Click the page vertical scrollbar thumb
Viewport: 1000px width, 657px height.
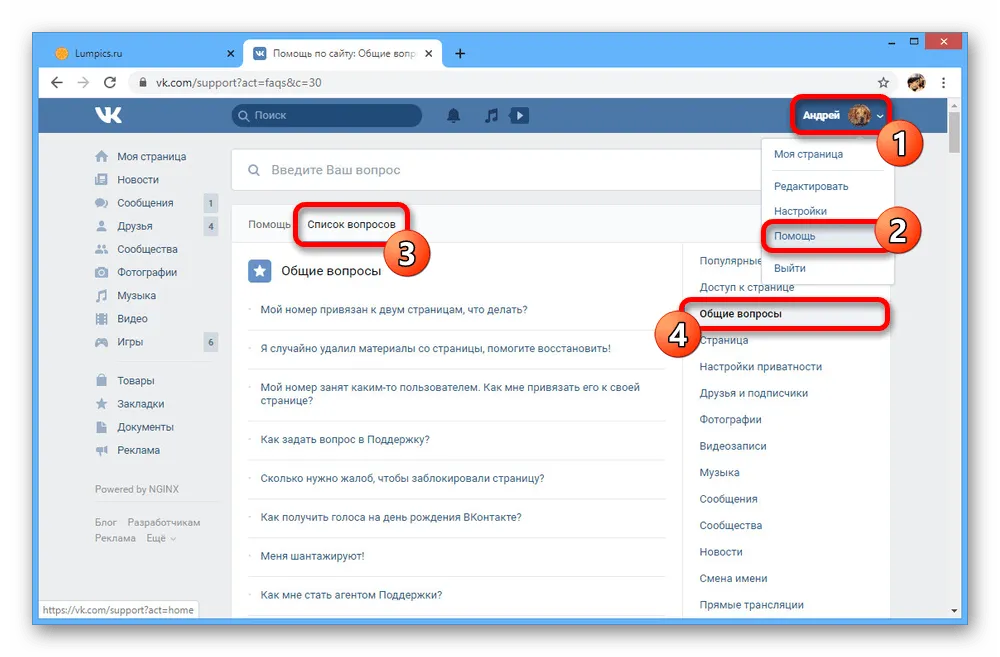[954, 132]
